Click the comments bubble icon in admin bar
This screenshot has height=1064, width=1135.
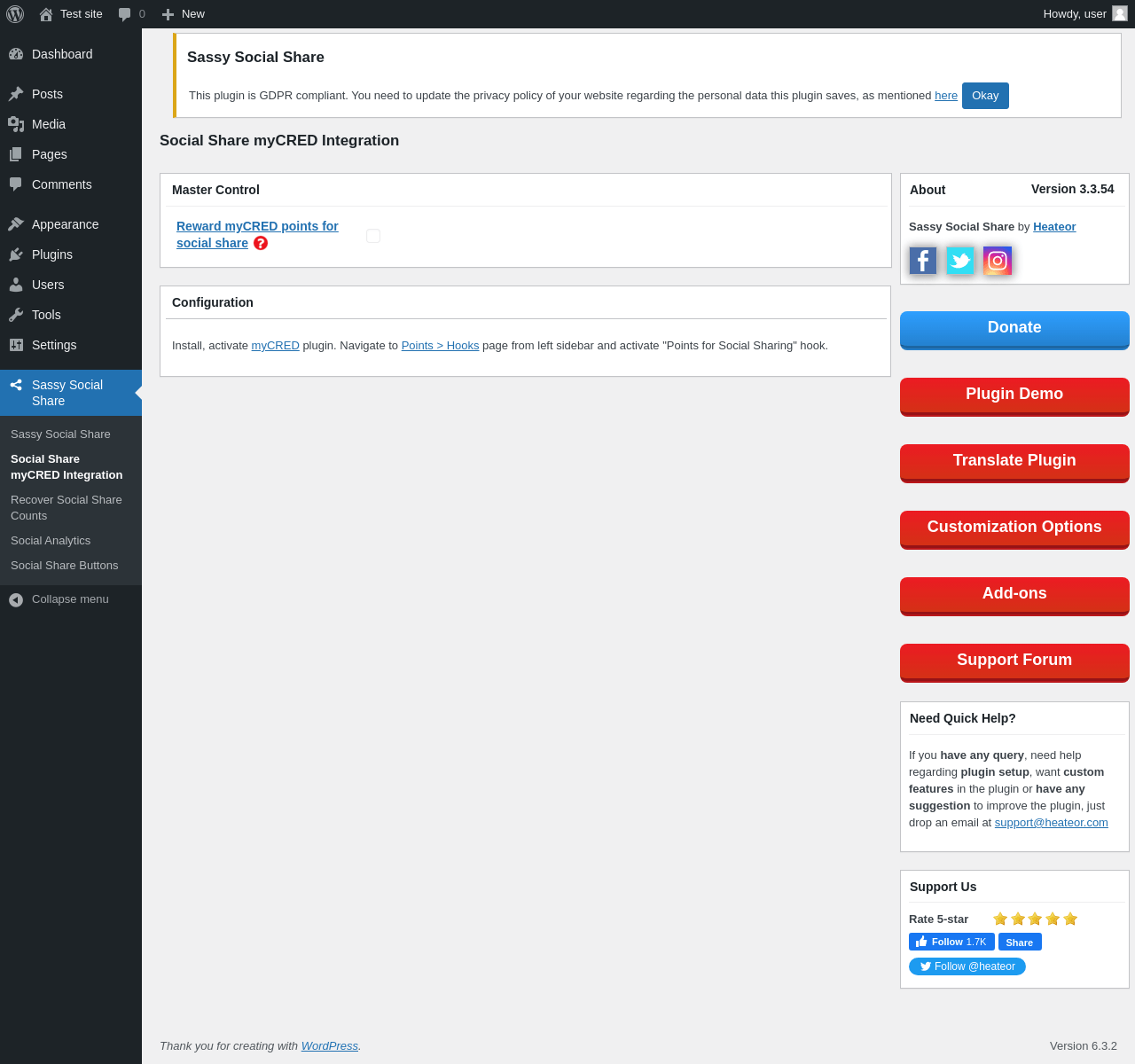125,14
